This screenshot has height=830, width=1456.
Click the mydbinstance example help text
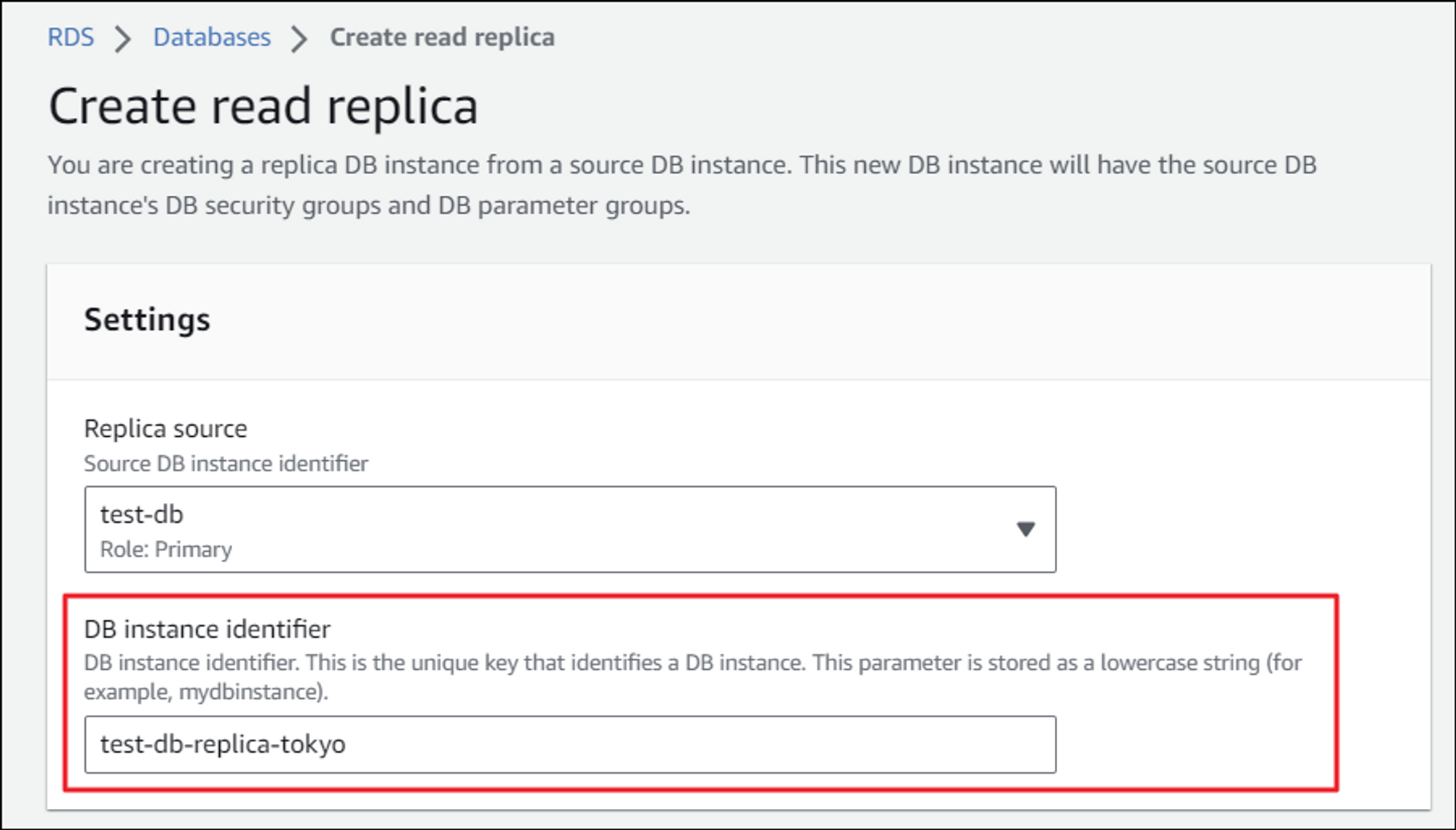pyautogui.click(x=206, y=692)
